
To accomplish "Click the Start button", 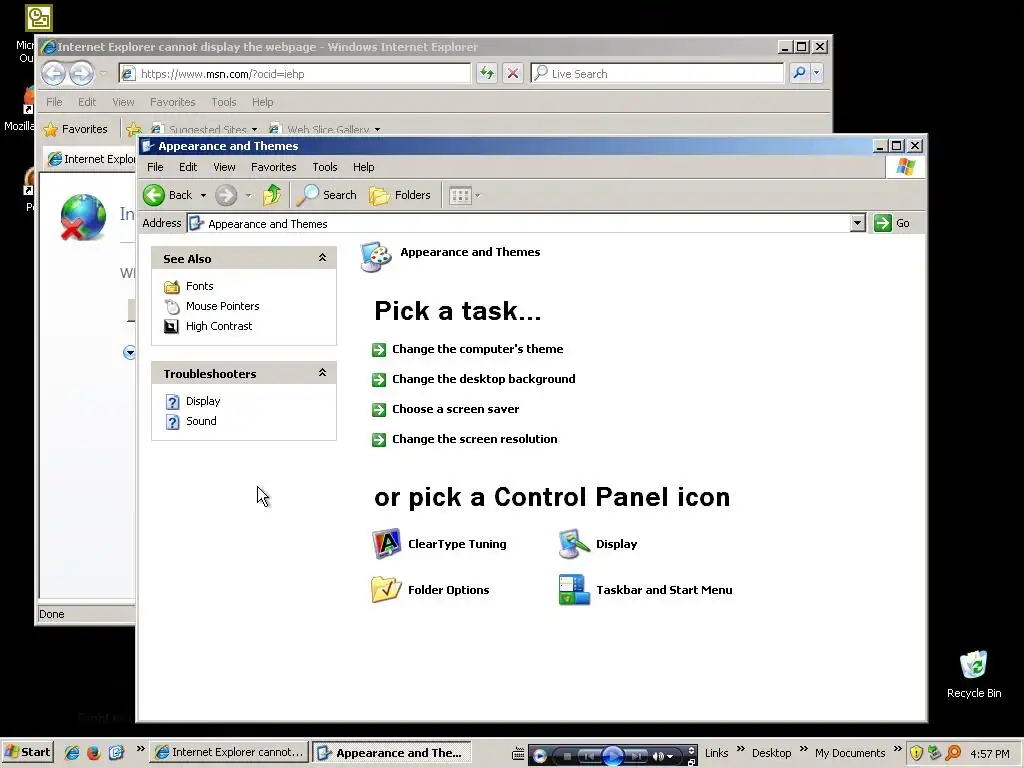I will click(27, 752).
